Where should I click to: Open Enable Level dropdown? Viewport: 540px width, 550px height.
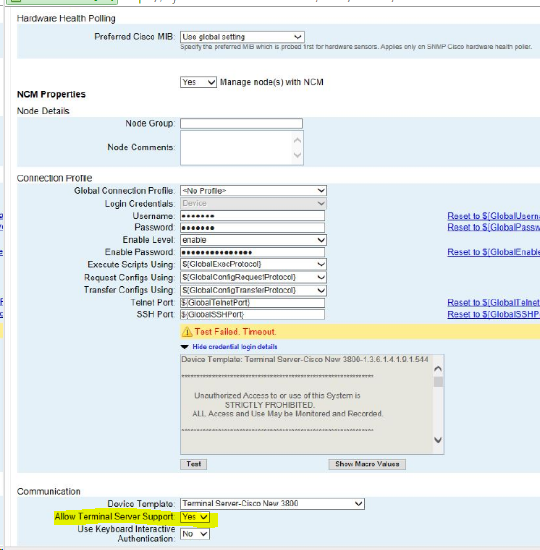coord(253,240)
